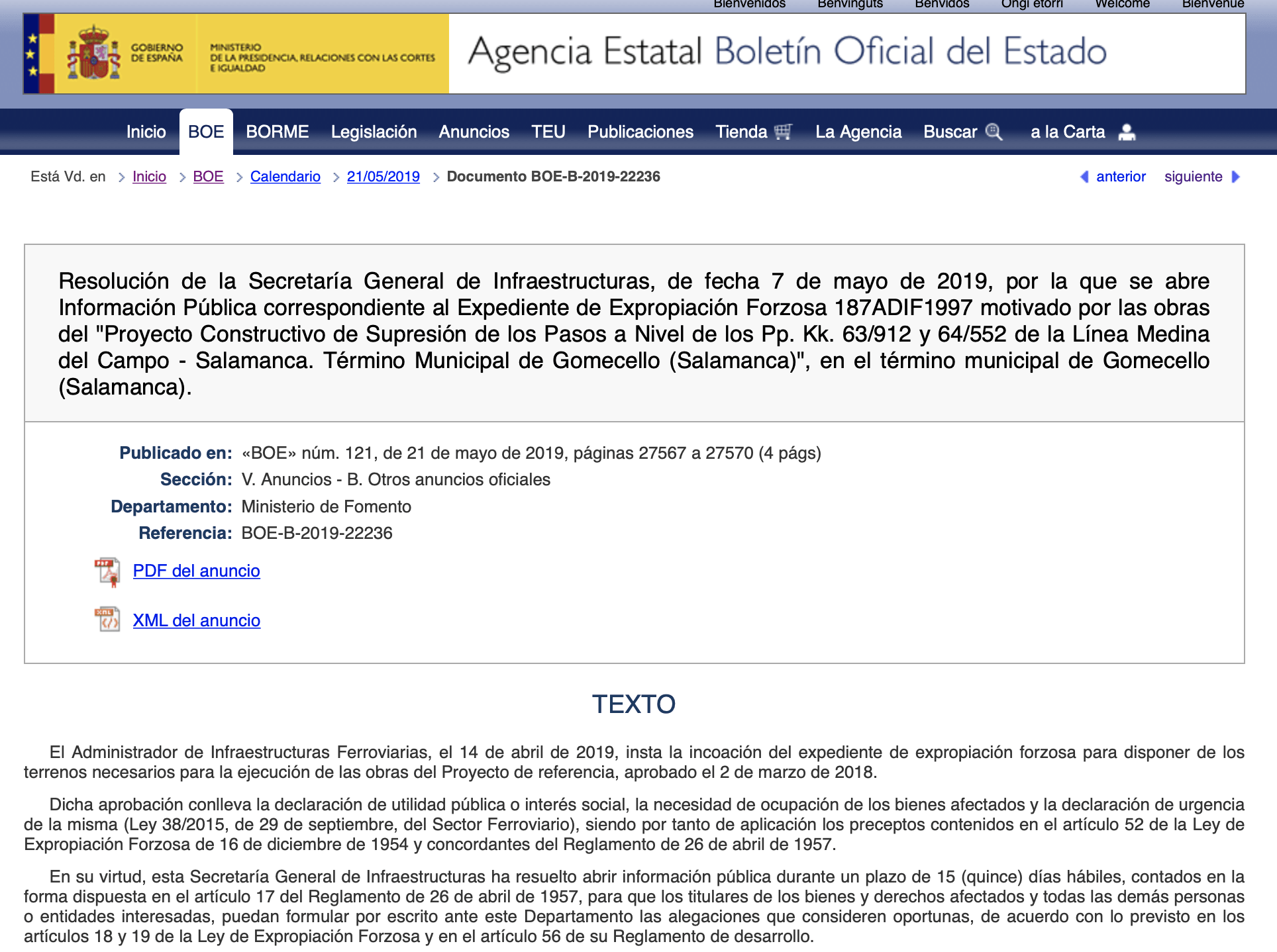Screen dimensions: 1277x952
Task: Open the Legislación menu item
Action: (374, 132)
